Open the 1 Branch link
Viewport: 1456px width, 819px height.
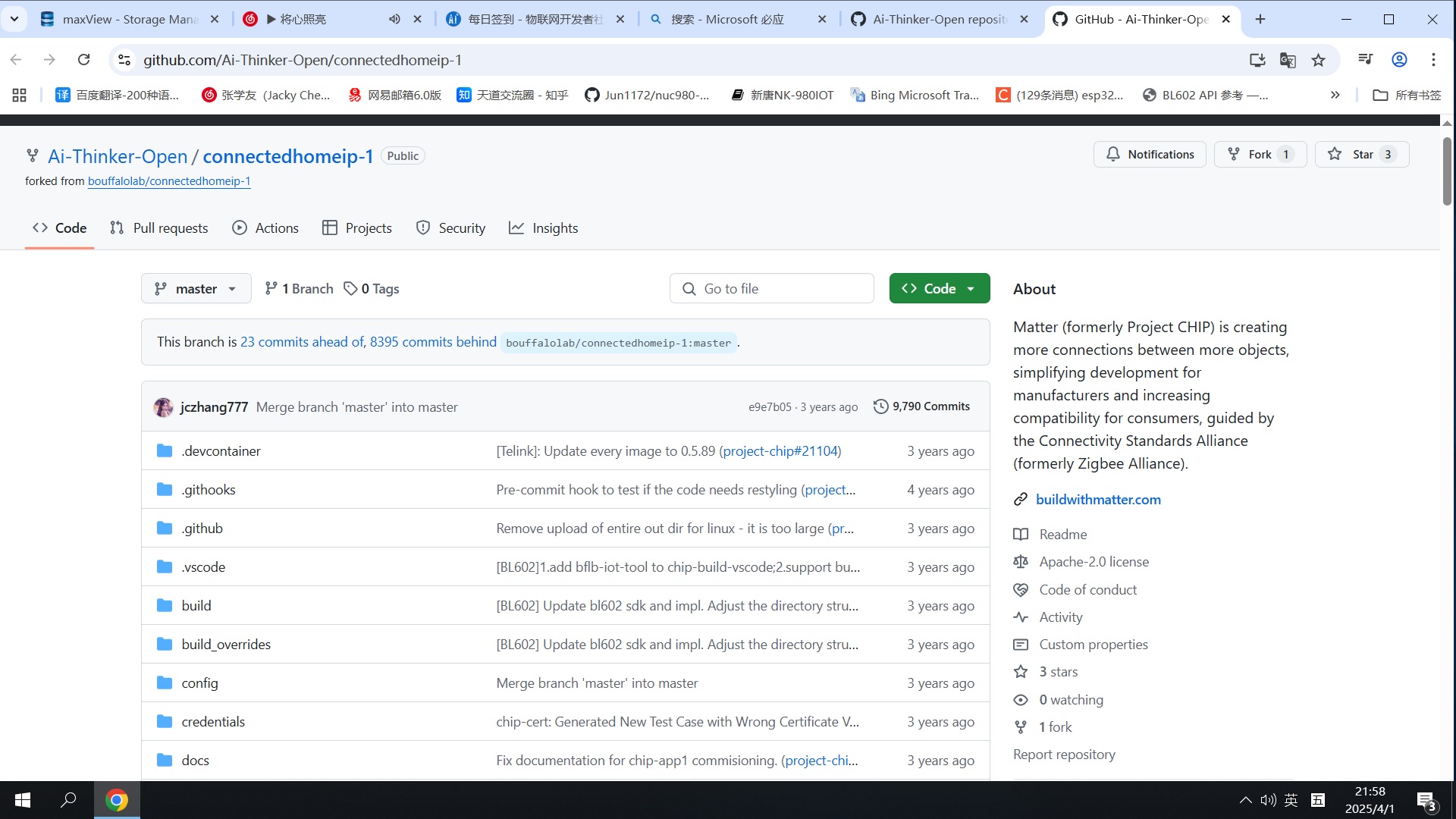coord(299,288)
